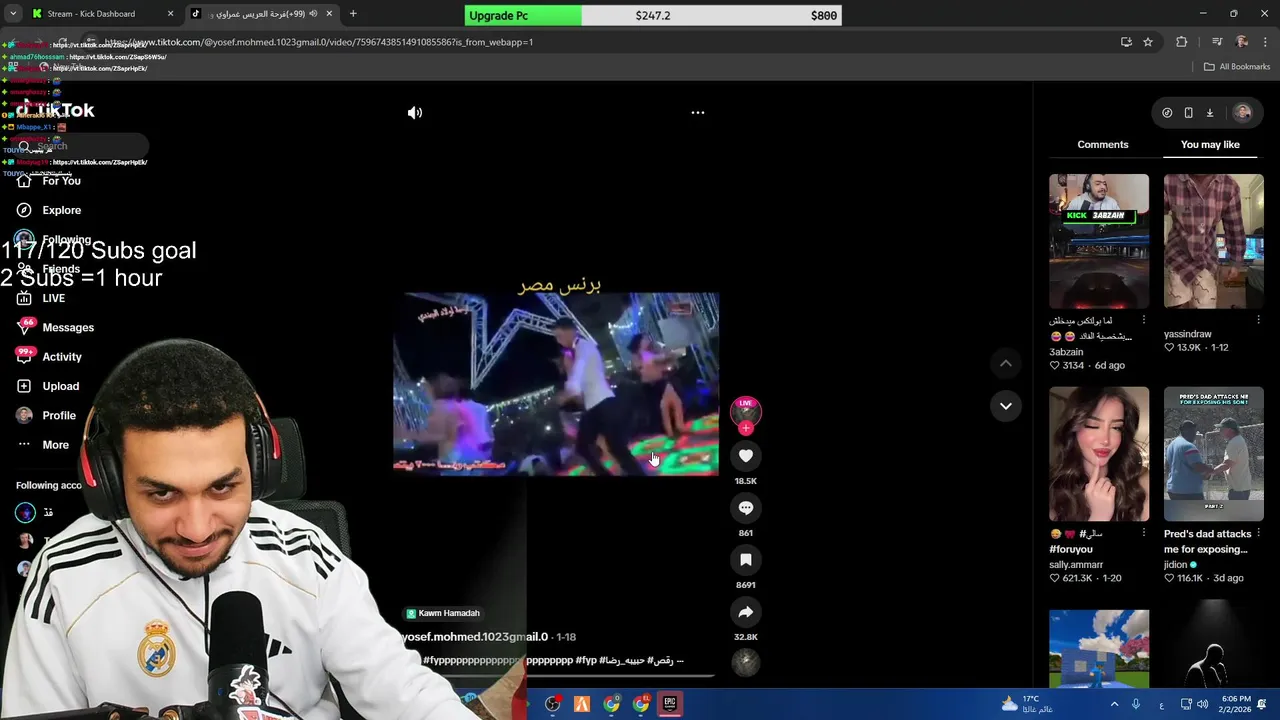Open the notification center bell
This screenshot has width=1280, height=720.
(1263, 704)
